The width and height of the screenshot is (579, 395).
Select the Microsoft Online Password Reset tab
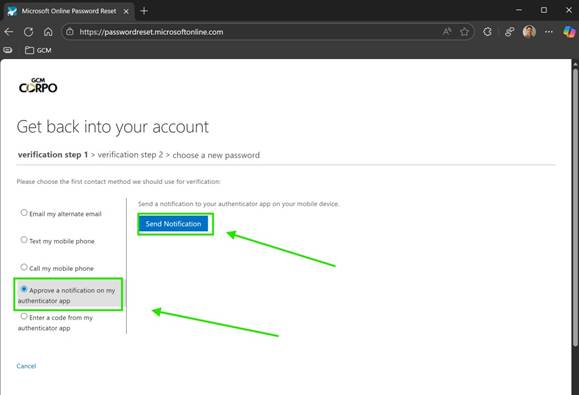68,11
